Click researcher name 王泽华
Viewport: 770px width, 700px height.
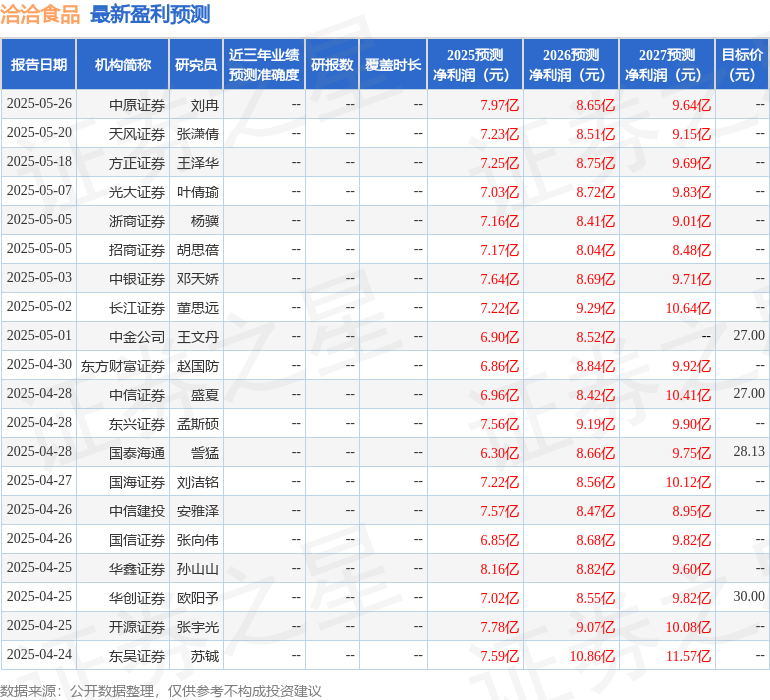click(x=198, y=163)
